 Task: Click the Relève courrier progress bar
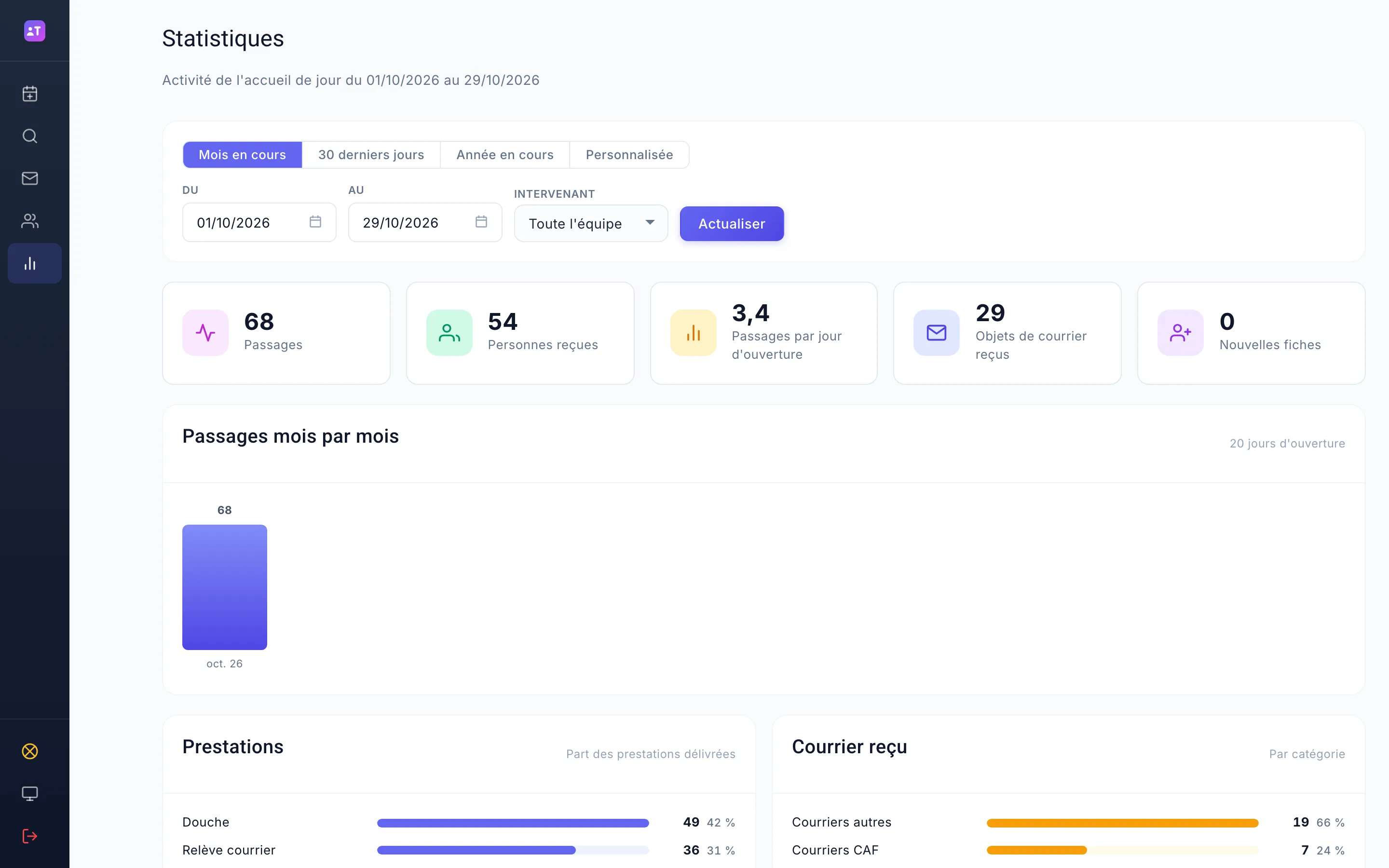point(513,850)
